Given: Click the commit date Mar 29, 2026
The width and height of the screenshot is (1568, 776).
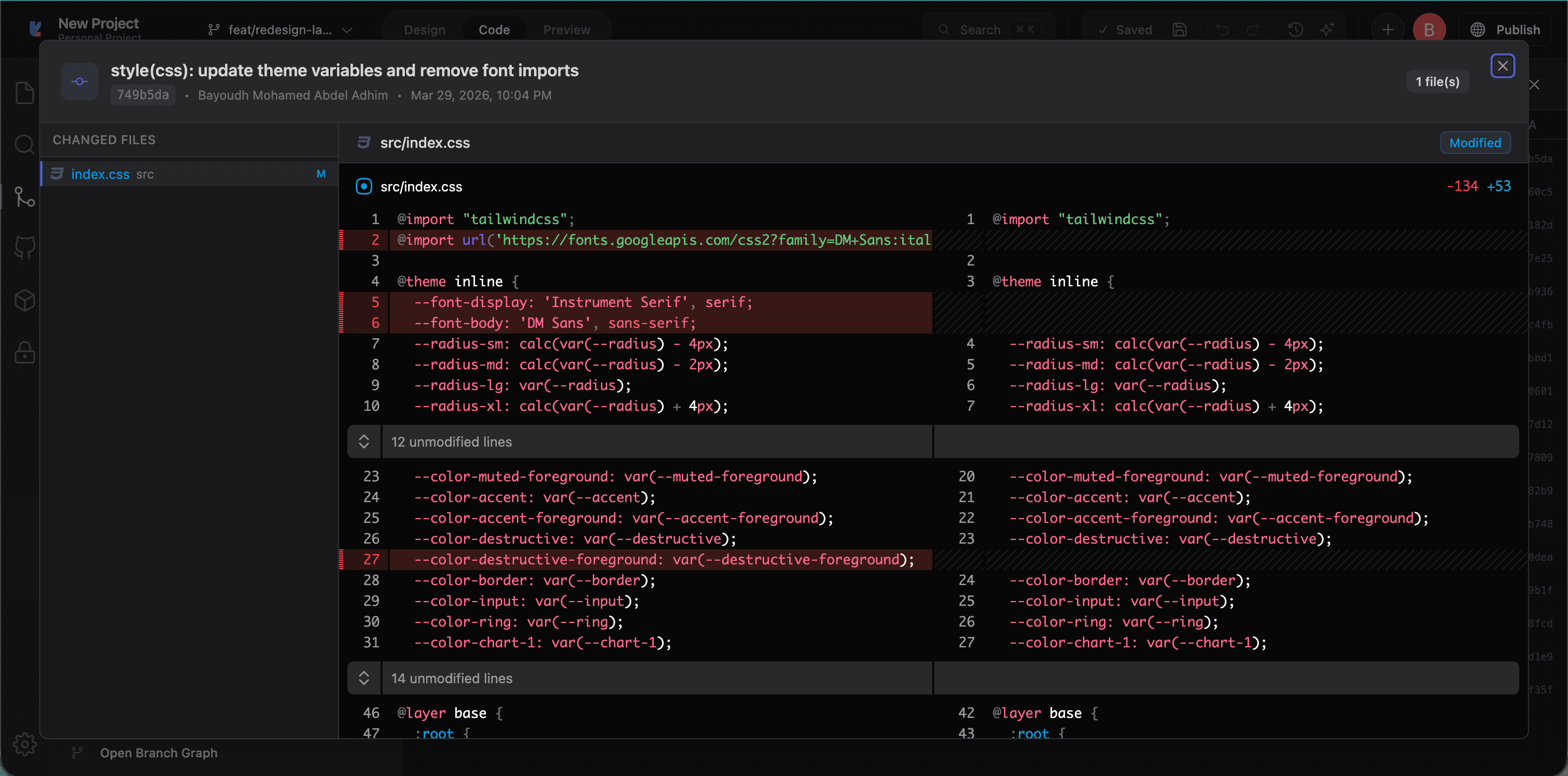Looking at the screenshot, I should tap(481, 95).
